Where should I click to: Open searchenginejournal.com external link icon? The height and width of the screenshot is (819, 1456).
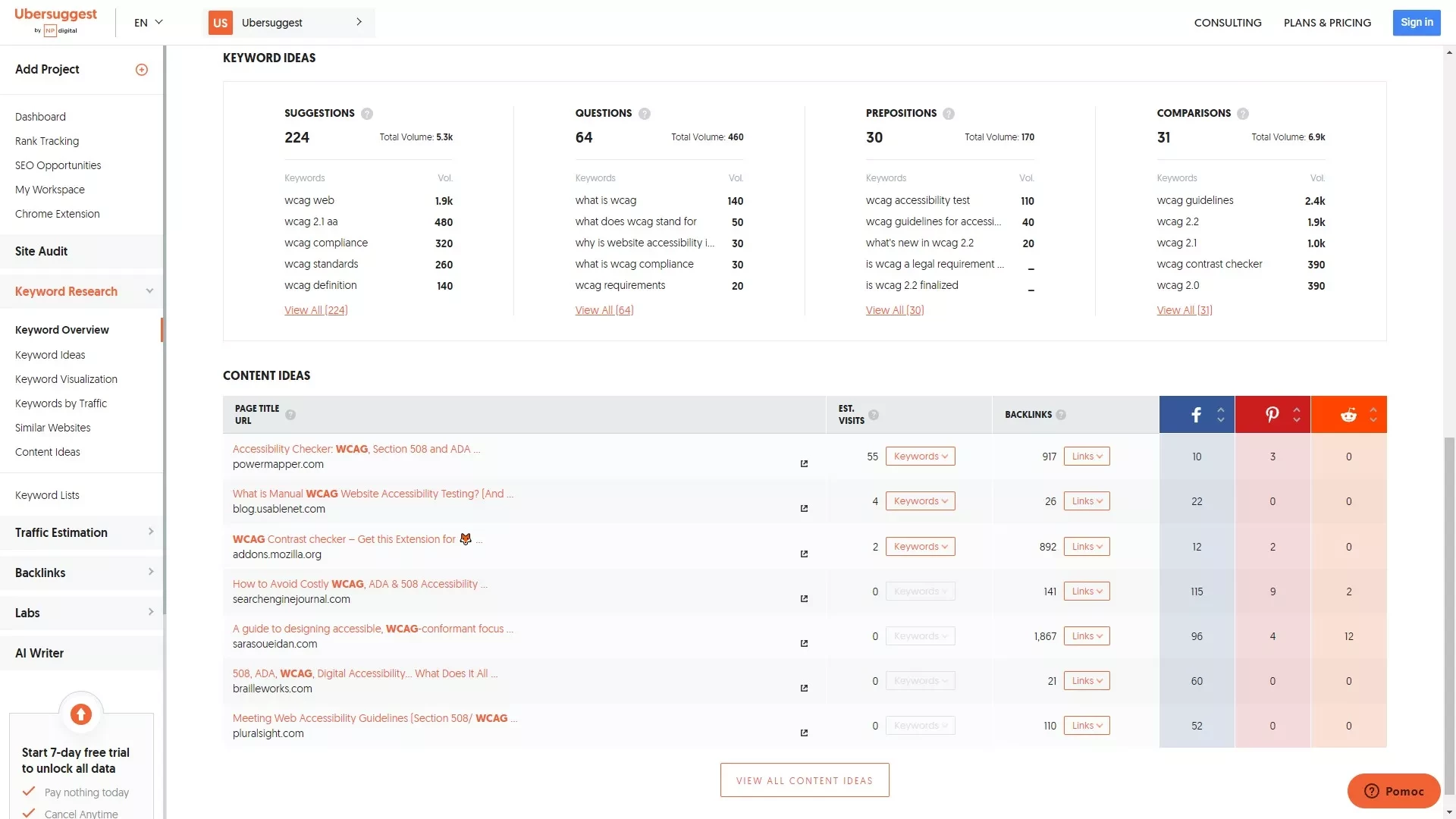tap(804, 599)
